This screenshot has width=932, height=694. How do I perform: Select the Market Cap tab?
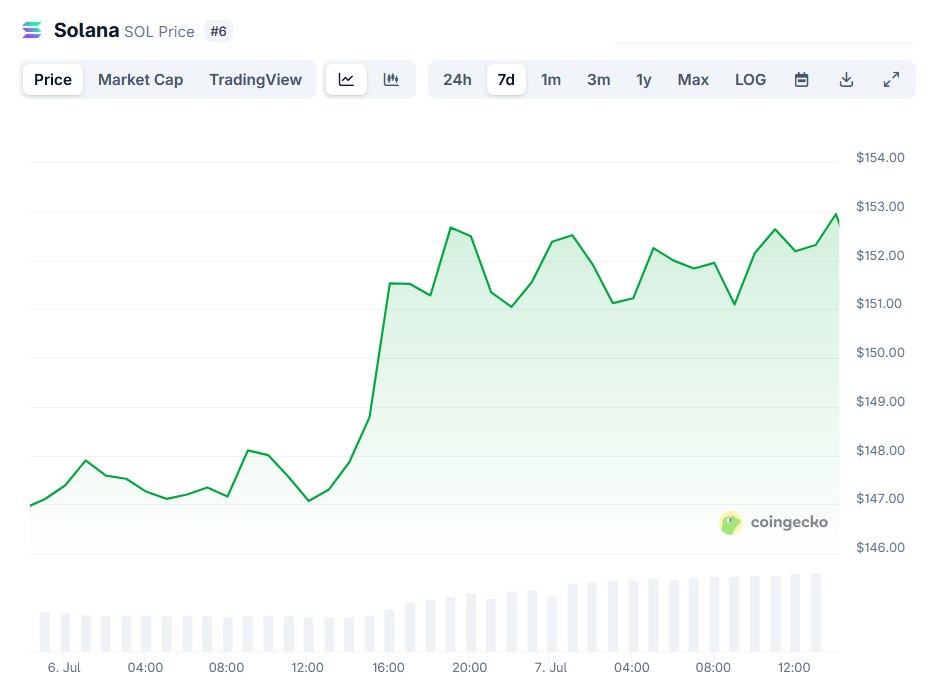140,80
